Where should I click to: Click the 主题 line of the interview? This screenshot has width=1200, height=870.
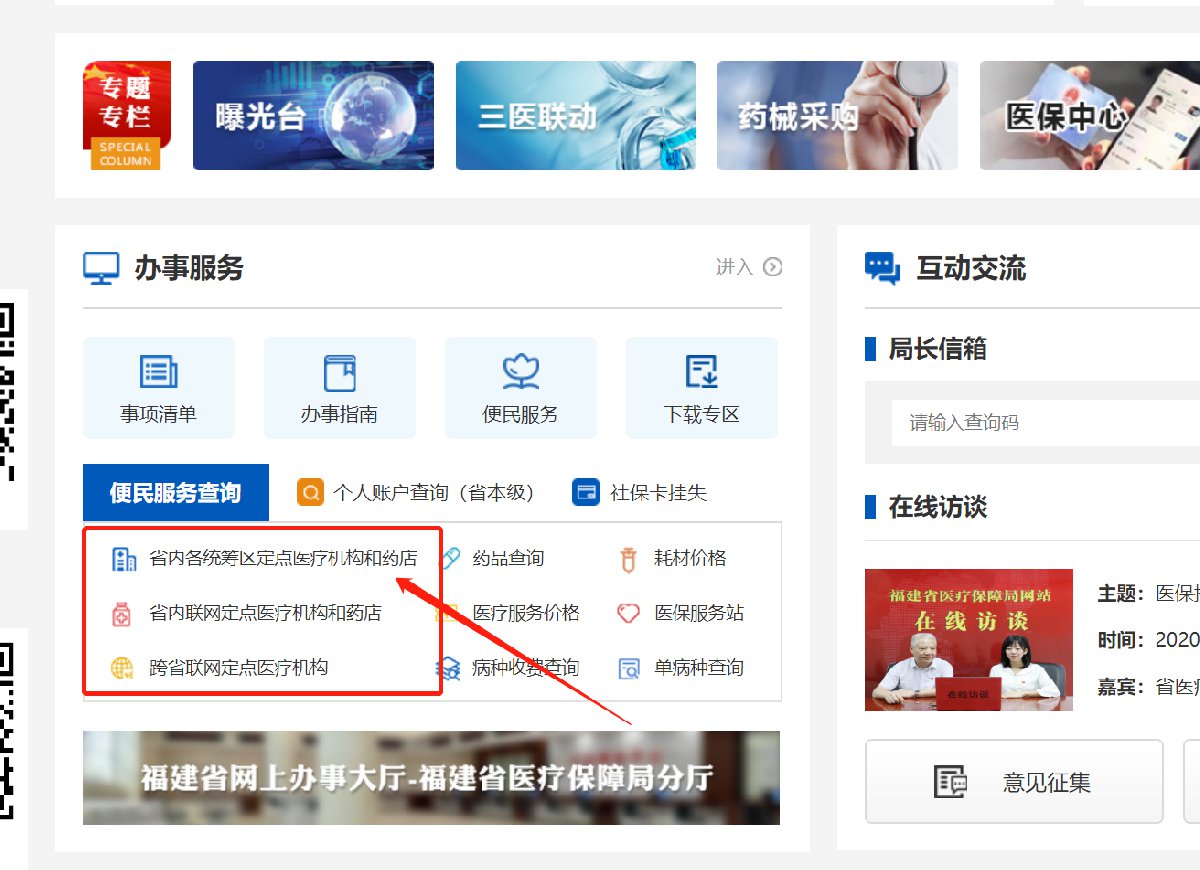tap(1148, 593)
